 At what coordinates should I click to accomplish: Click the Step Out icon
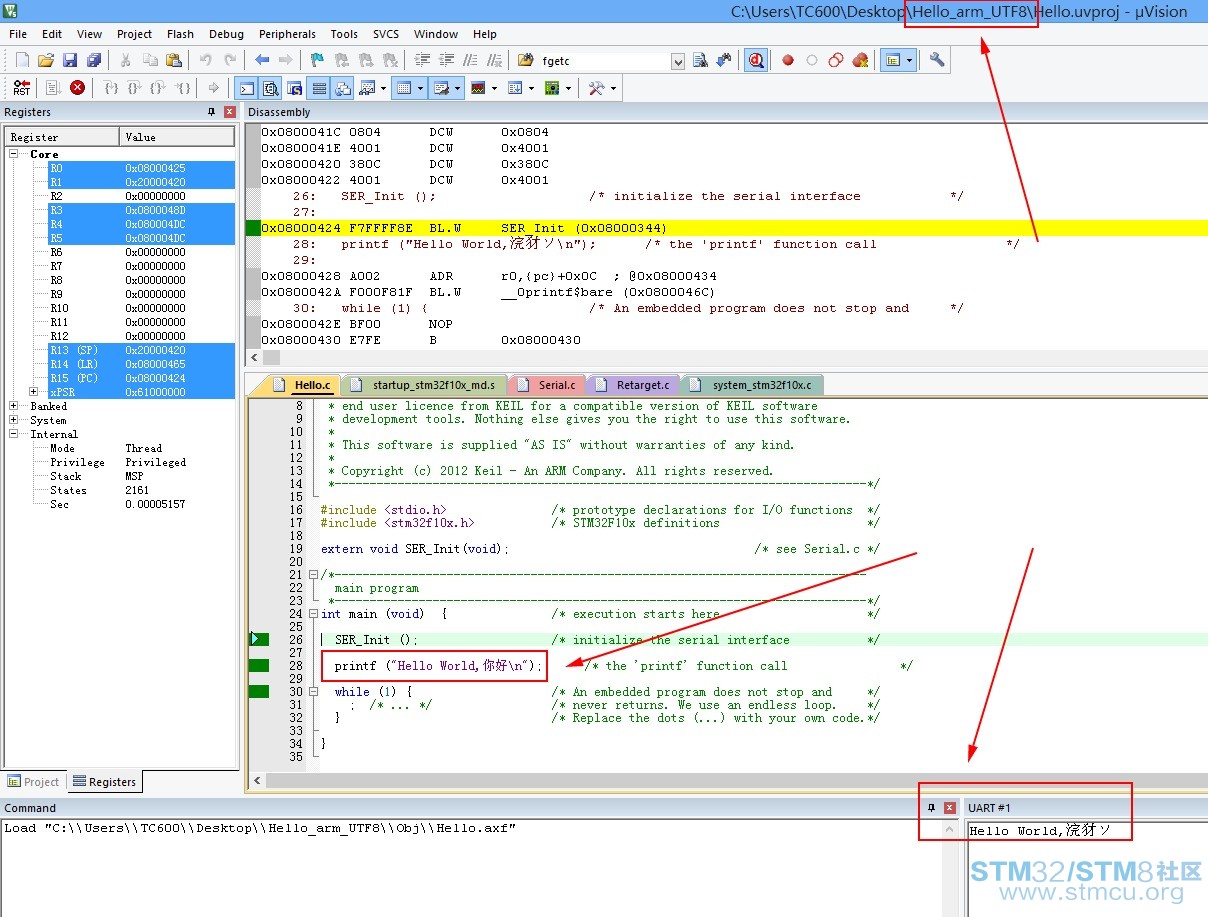point(159,88)
